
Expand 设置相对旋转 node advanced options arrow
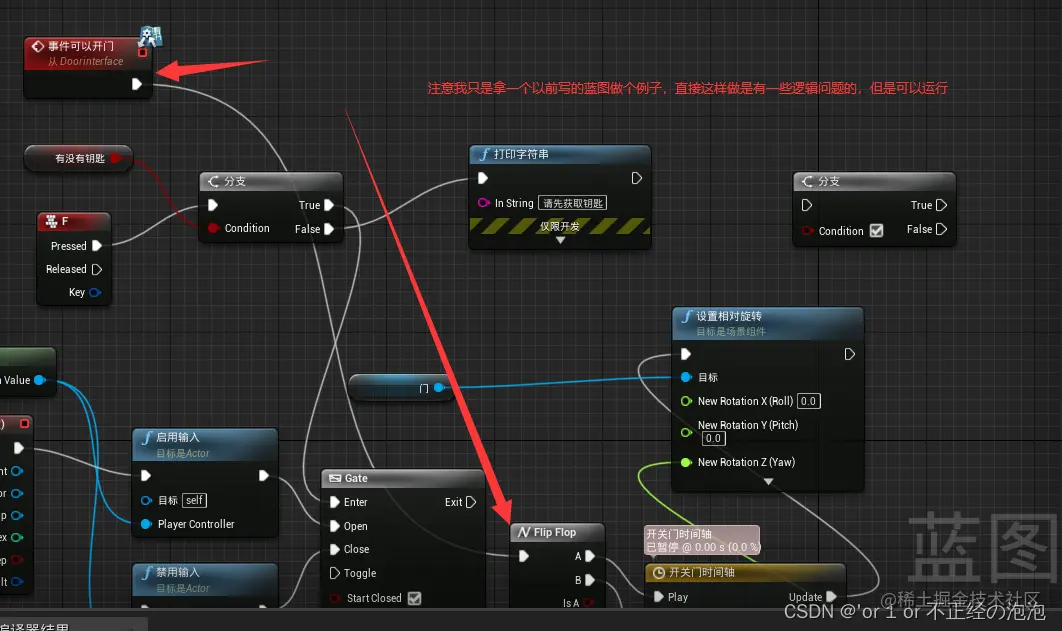[768, 481]
